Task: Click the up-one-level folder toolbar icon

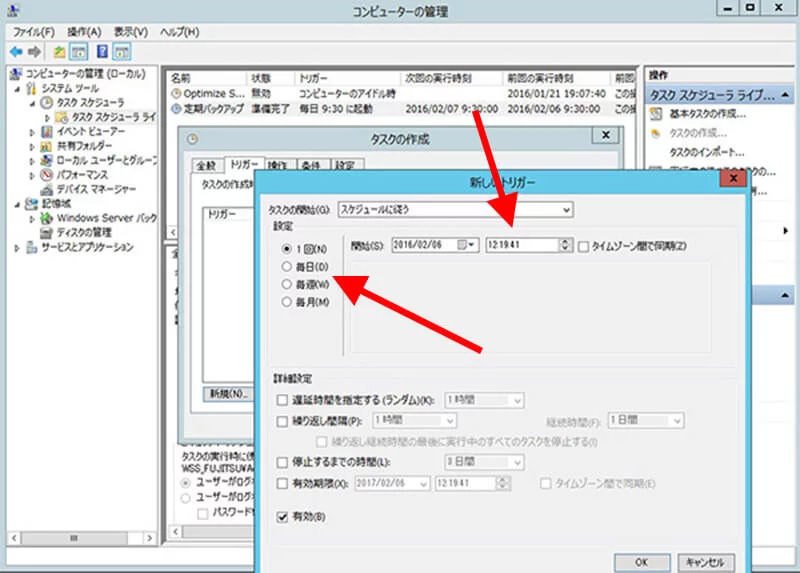Action: [59, 51]
